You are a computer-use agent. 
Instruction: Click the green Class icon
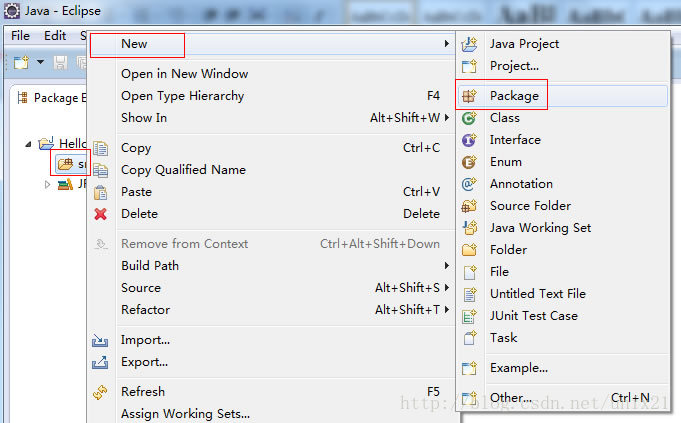[469, 118]
